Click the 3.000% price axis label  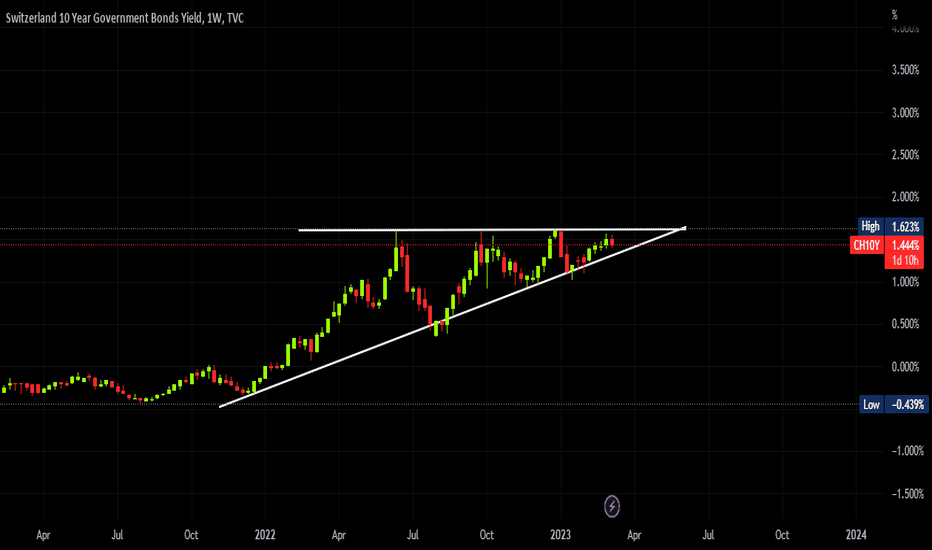[905, 112]
